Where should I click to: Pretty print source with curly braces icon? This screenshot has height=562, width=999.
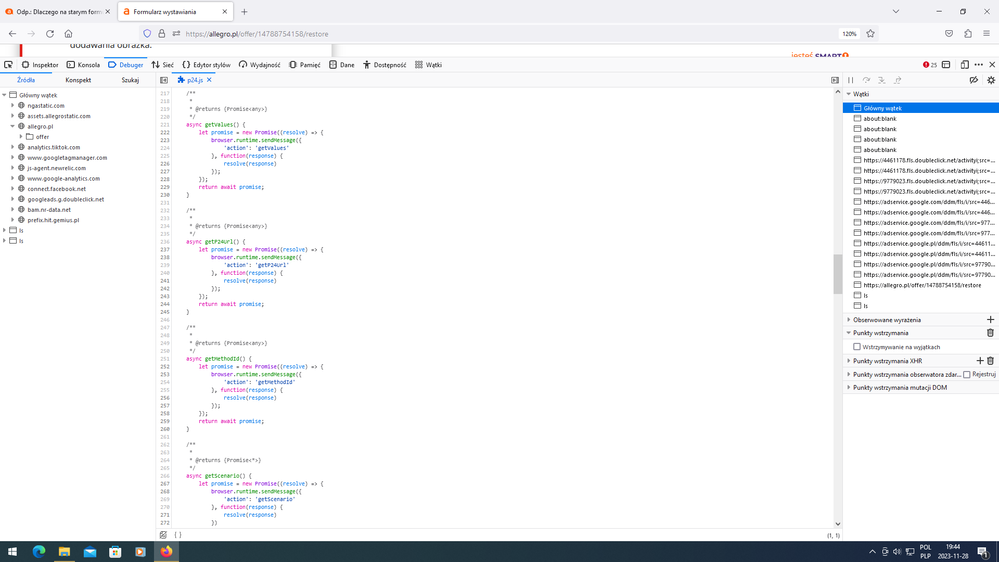click(178, 535)
